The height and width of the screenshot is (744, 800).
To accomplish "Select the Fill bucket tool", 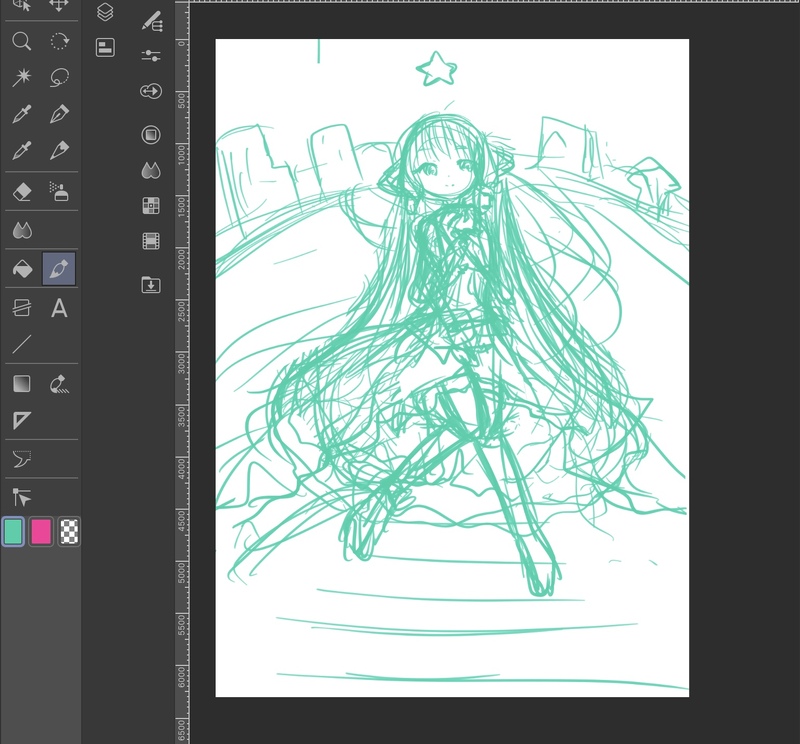I will pyautogui.click(x=21, y=269).
